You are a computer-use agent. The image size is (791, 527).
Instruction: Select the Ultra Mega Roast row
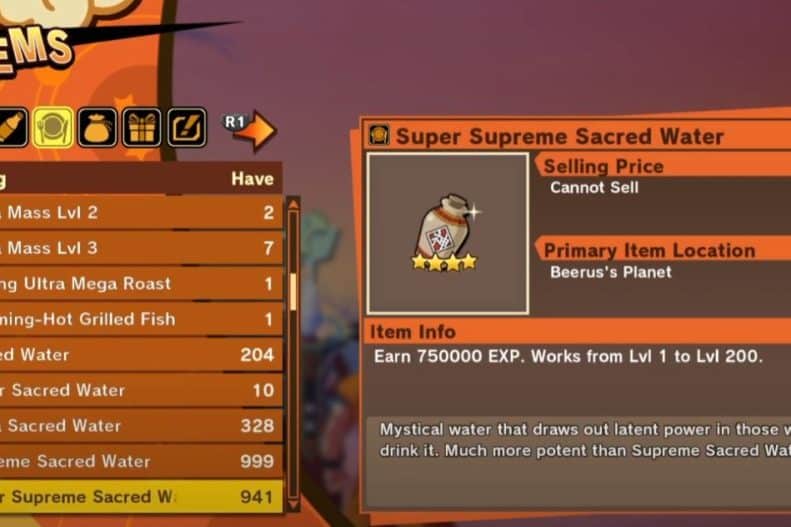pos(141,283)
